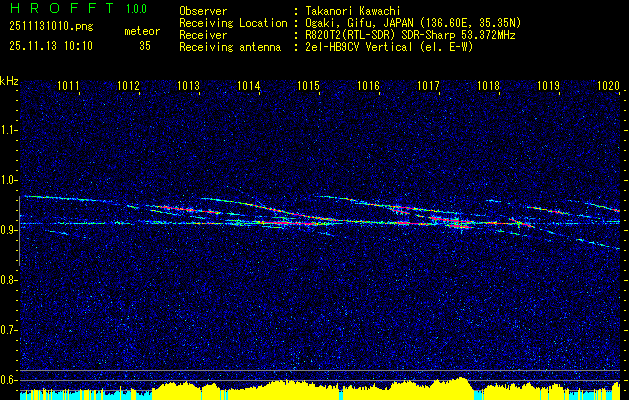Click the 2el-HB9CV Vertical antenna text

click(389, 47)
